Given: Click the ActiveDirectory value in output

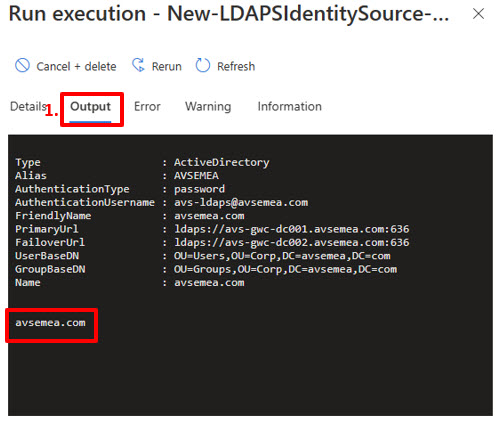Looking at the screenshot, I should (x=221, y=162).
